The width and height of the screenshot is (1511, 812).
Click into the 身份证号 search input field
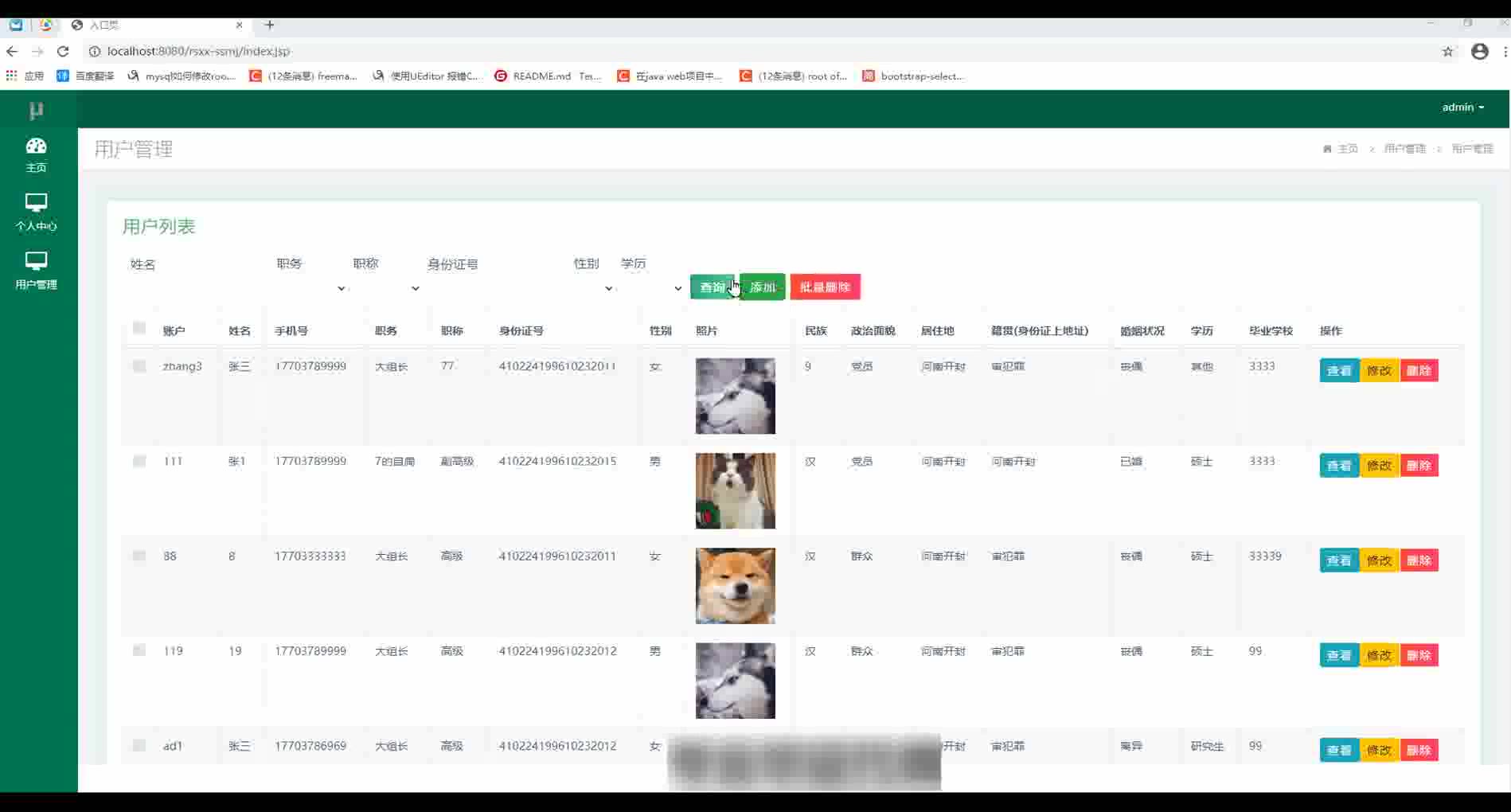tap(497, 288)
